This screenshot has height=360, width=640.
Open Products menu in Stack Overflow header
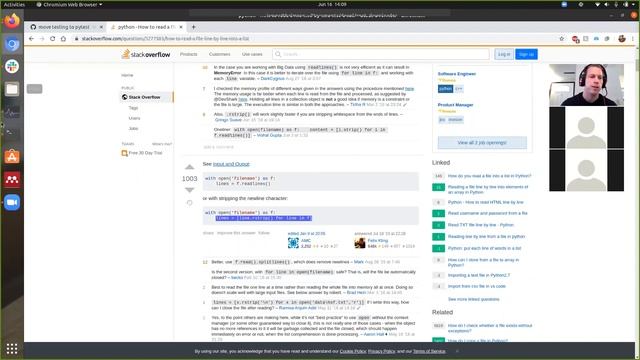[189, 54]
